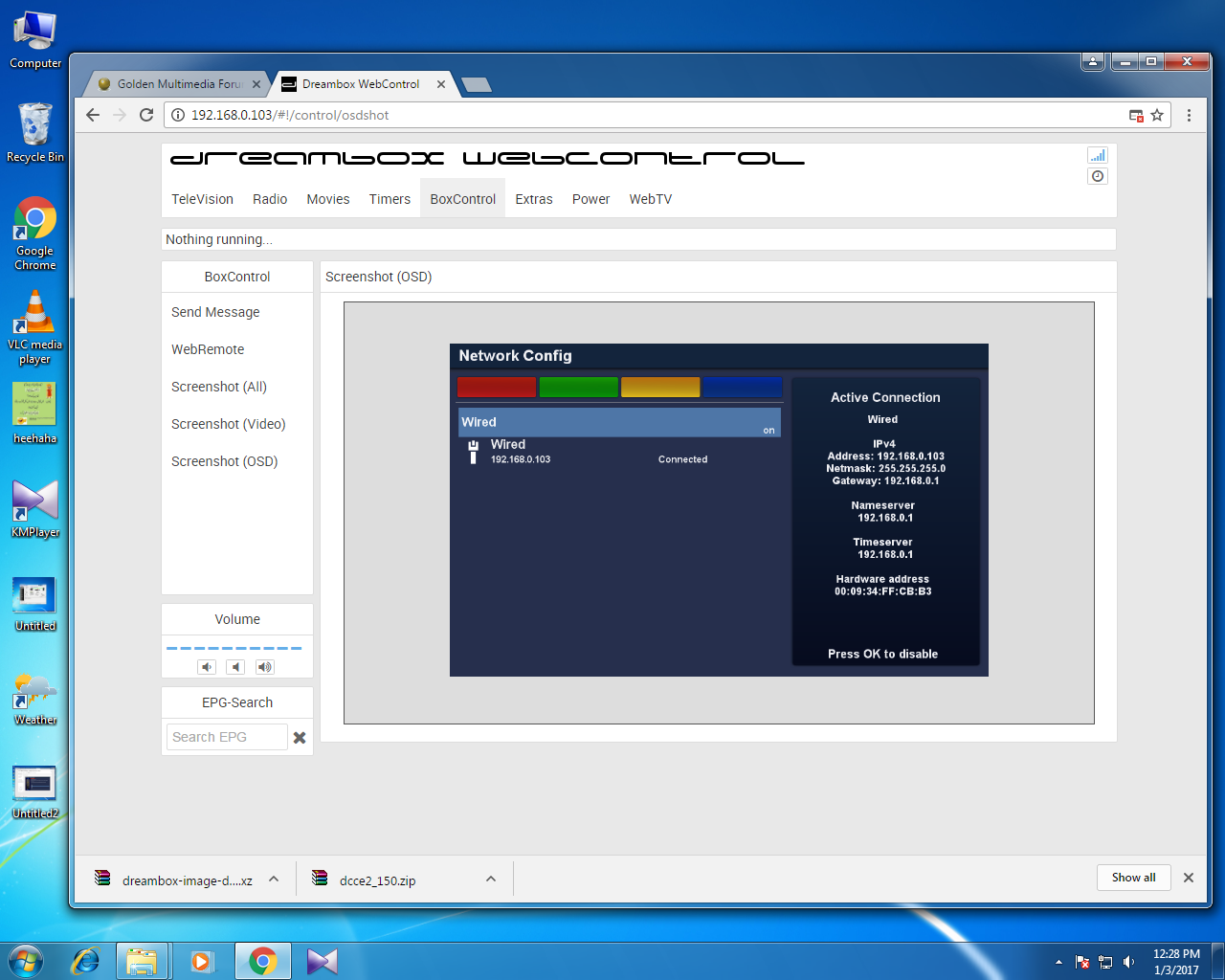Click the dreambox webcontrol logo
1225x980 pixels.
click(487, 158)
